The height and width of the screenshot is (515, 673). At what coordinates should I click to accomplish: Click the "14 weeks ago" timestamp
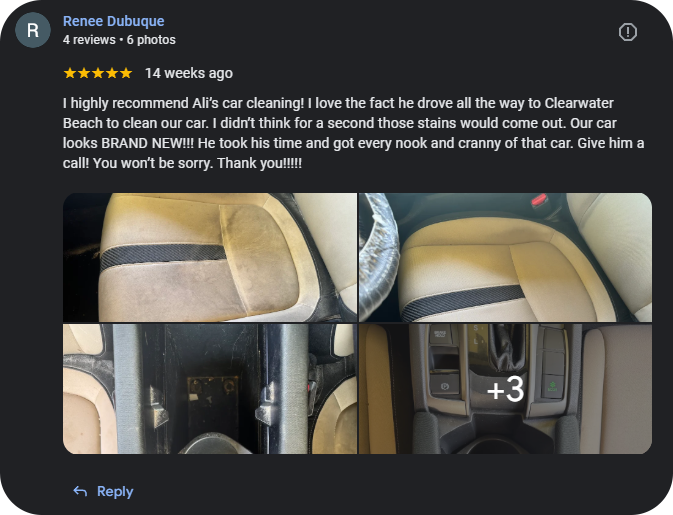(189, 73)
